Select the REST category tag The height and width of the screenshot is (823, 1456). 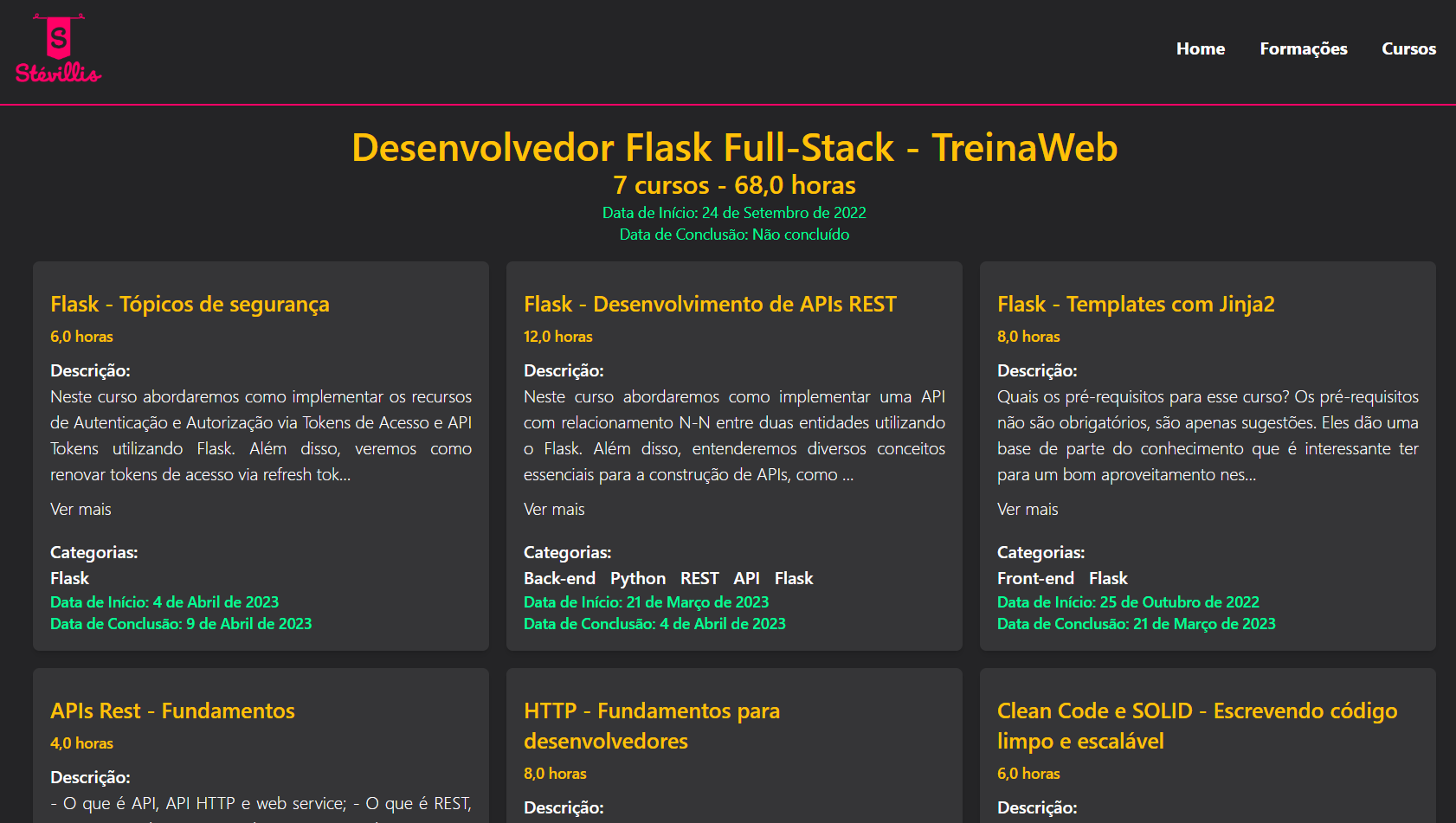[x=699, y=579]
